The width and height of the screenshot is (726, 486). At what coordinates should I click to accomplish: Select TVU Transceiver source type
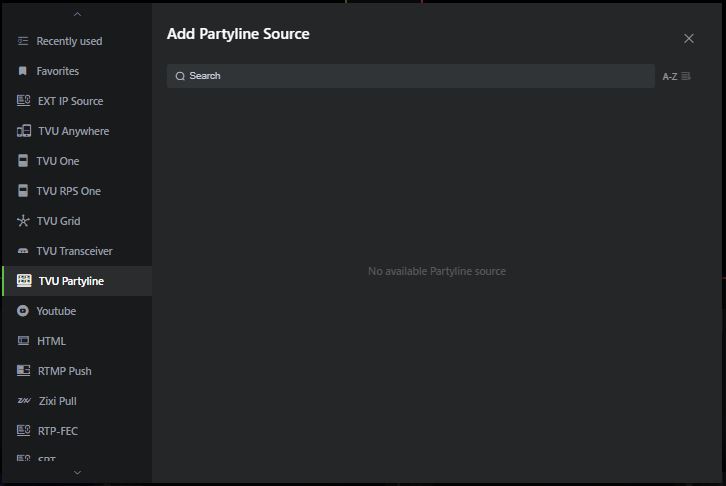(77, 251)
